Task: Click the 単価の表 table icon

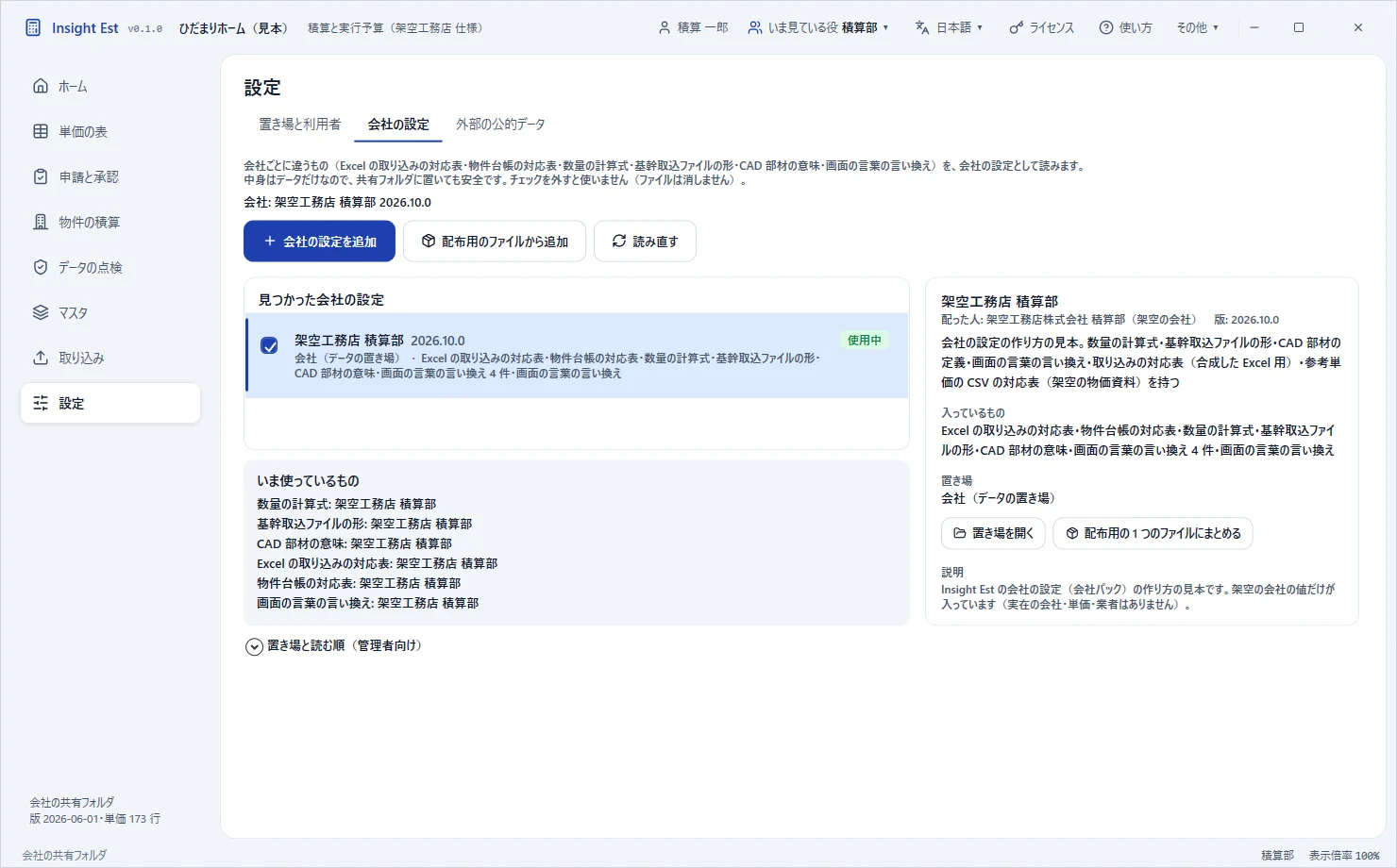Action: [x=41, y=131]
